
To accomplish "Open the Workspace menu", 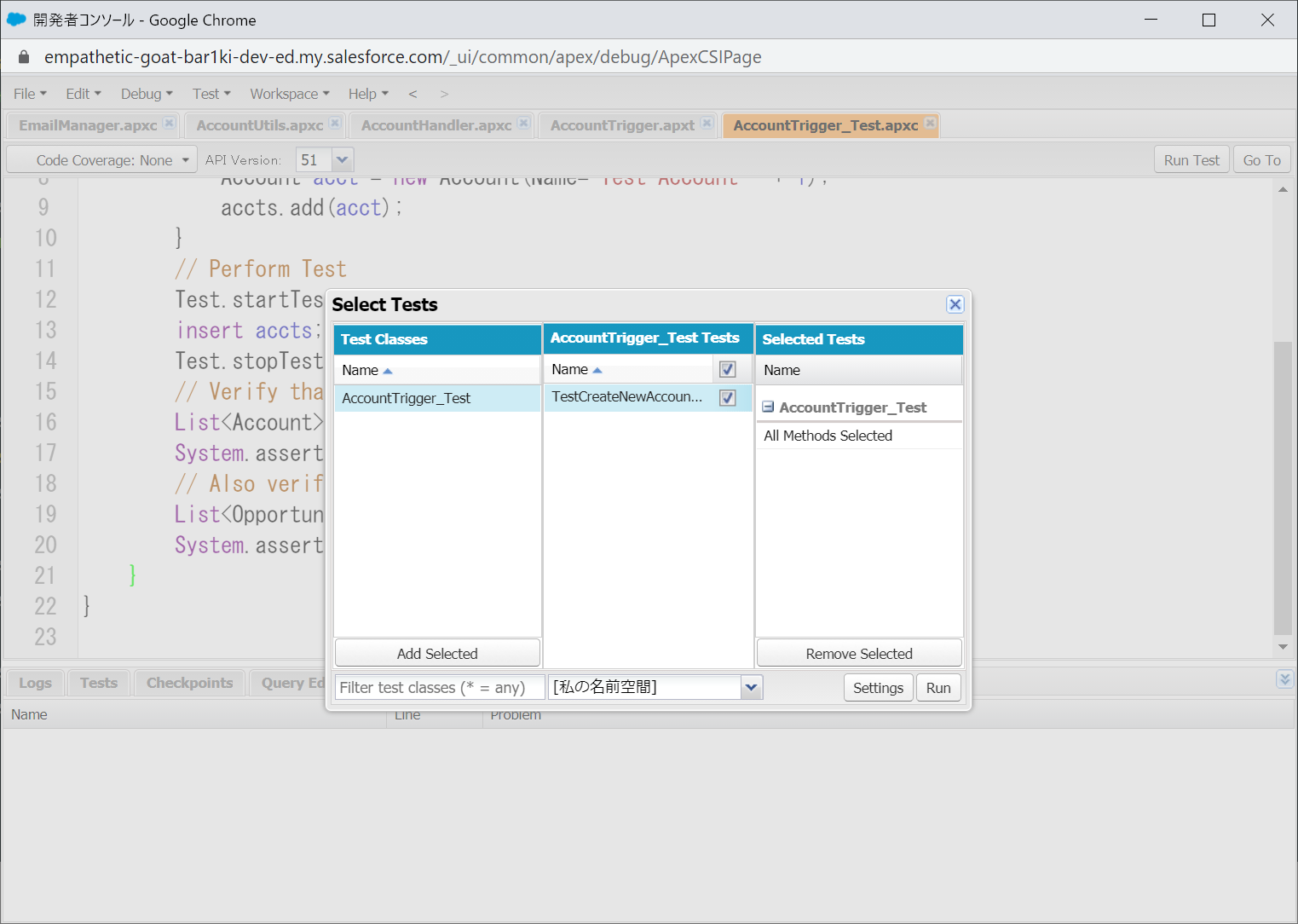I will click(x=290, y=94).
